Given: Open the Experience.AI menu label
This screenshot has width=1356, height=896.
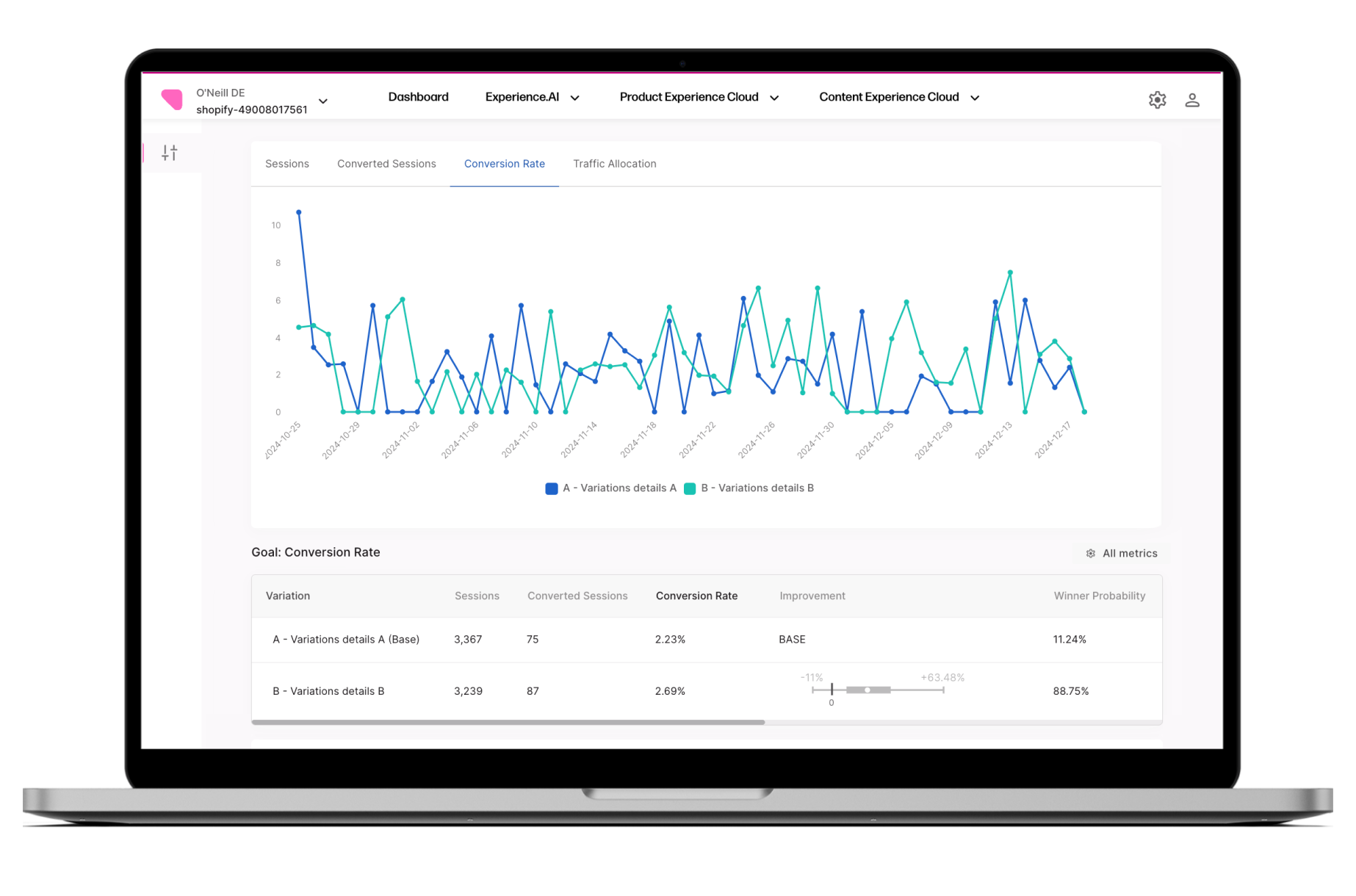Looking at the screenshot, I should point(522,97).
